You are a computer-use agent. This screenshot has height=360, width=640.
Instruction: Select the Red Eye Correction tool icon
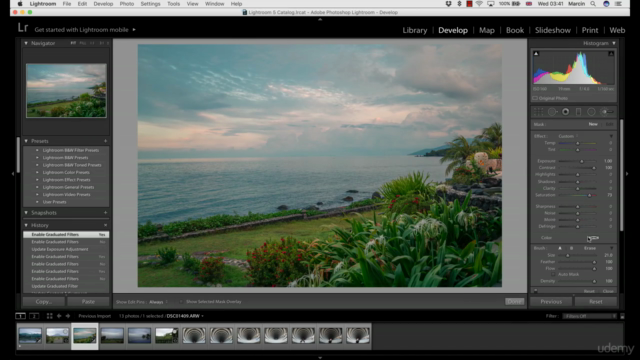[565, 111]
